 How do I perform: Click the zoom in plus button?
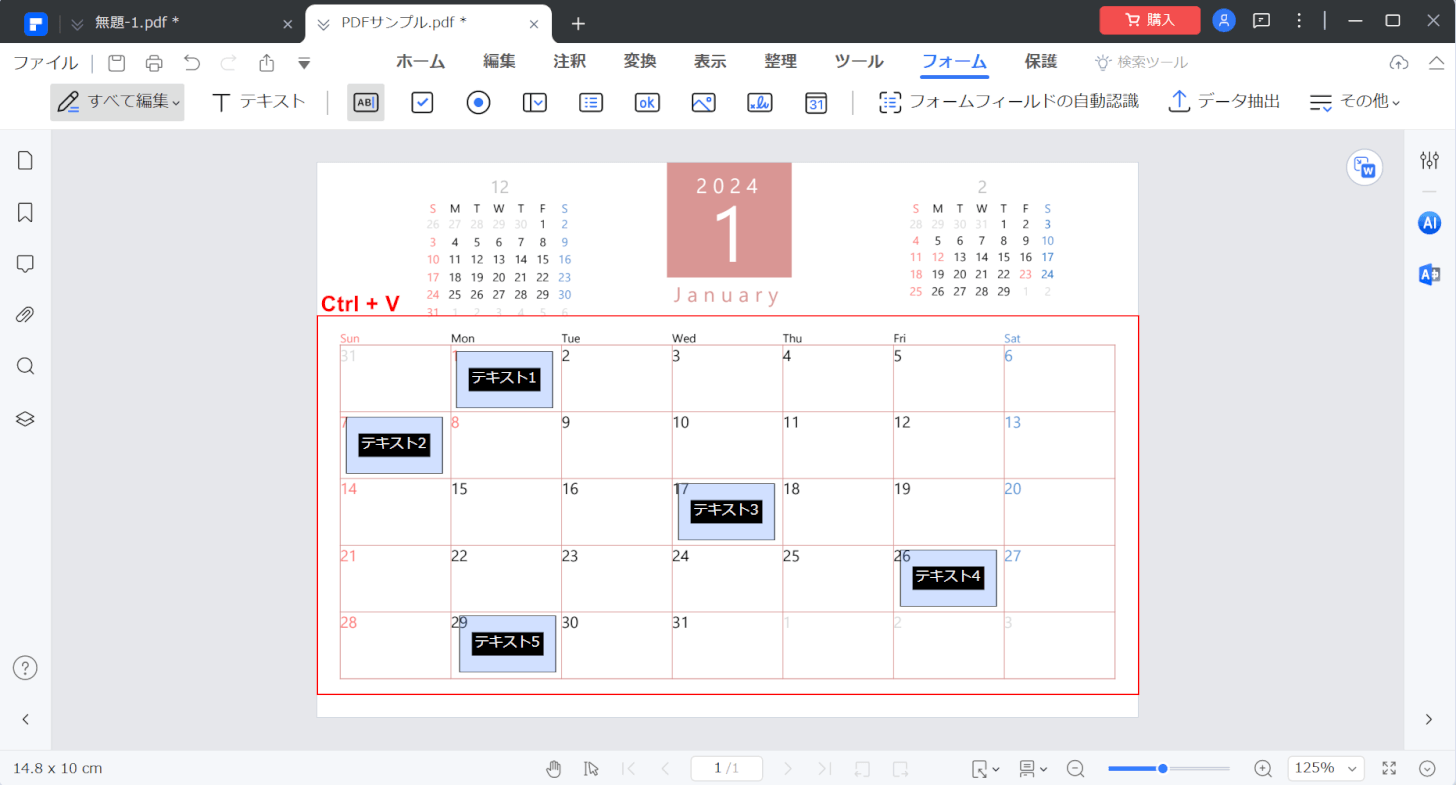(1263, 768)
